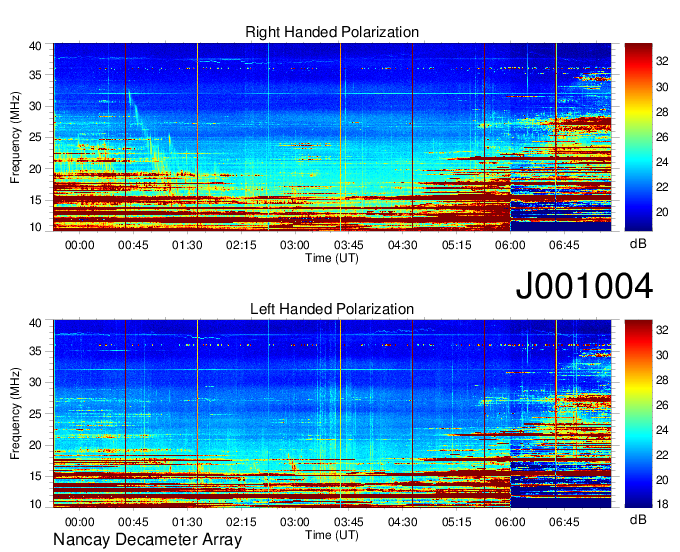Click the 15 MHz frequency tick of the Right Handed plot
Viewport: 680px width, 552px height.
[x=35, y=200]
